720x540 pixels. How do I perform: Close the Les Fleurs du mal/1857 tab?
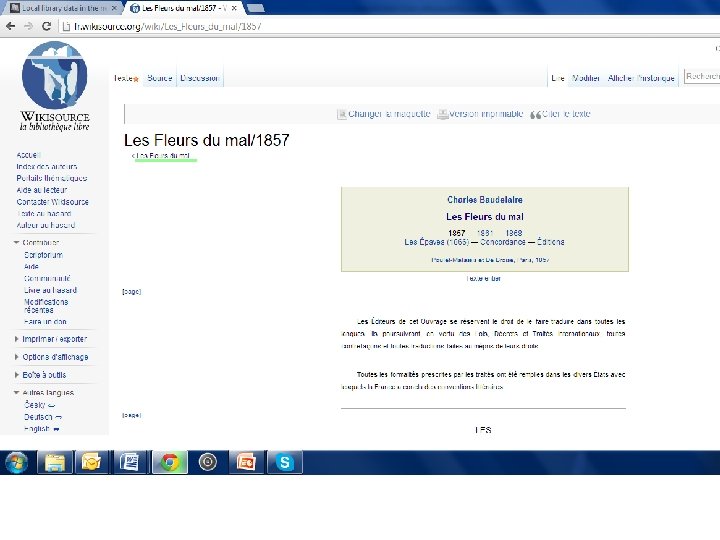click(234, 8)
